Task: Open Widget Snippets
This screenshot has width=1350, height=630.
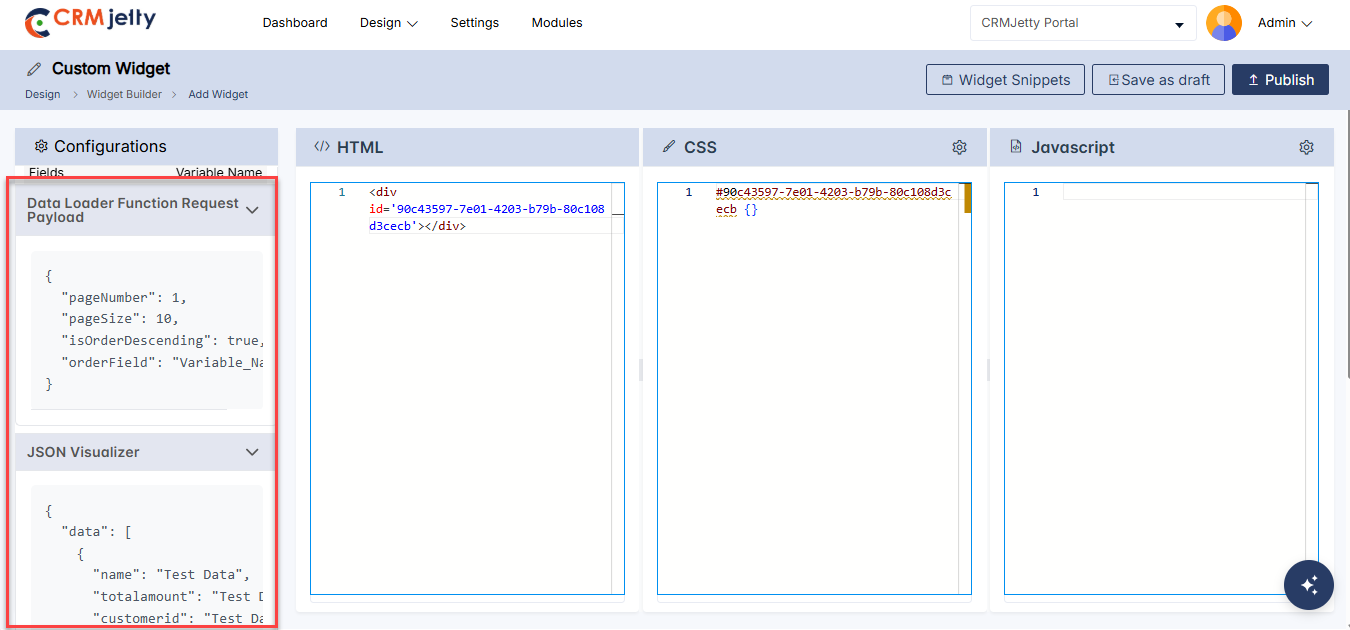Action: (1005, 80)
